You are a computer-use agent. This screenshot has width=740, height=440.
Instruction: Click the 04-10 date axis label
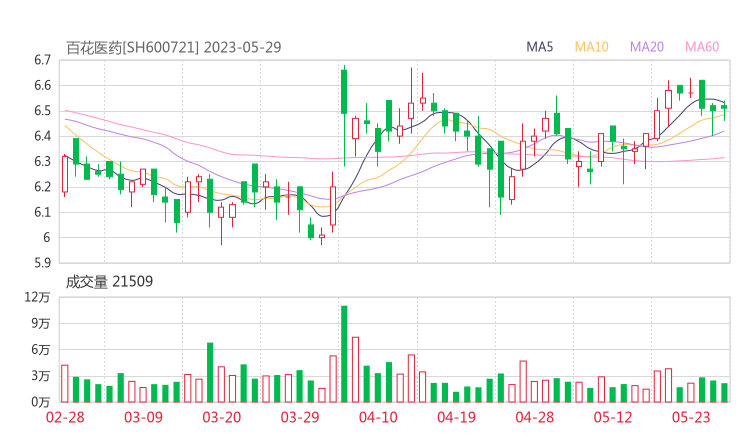pos(378,417)
